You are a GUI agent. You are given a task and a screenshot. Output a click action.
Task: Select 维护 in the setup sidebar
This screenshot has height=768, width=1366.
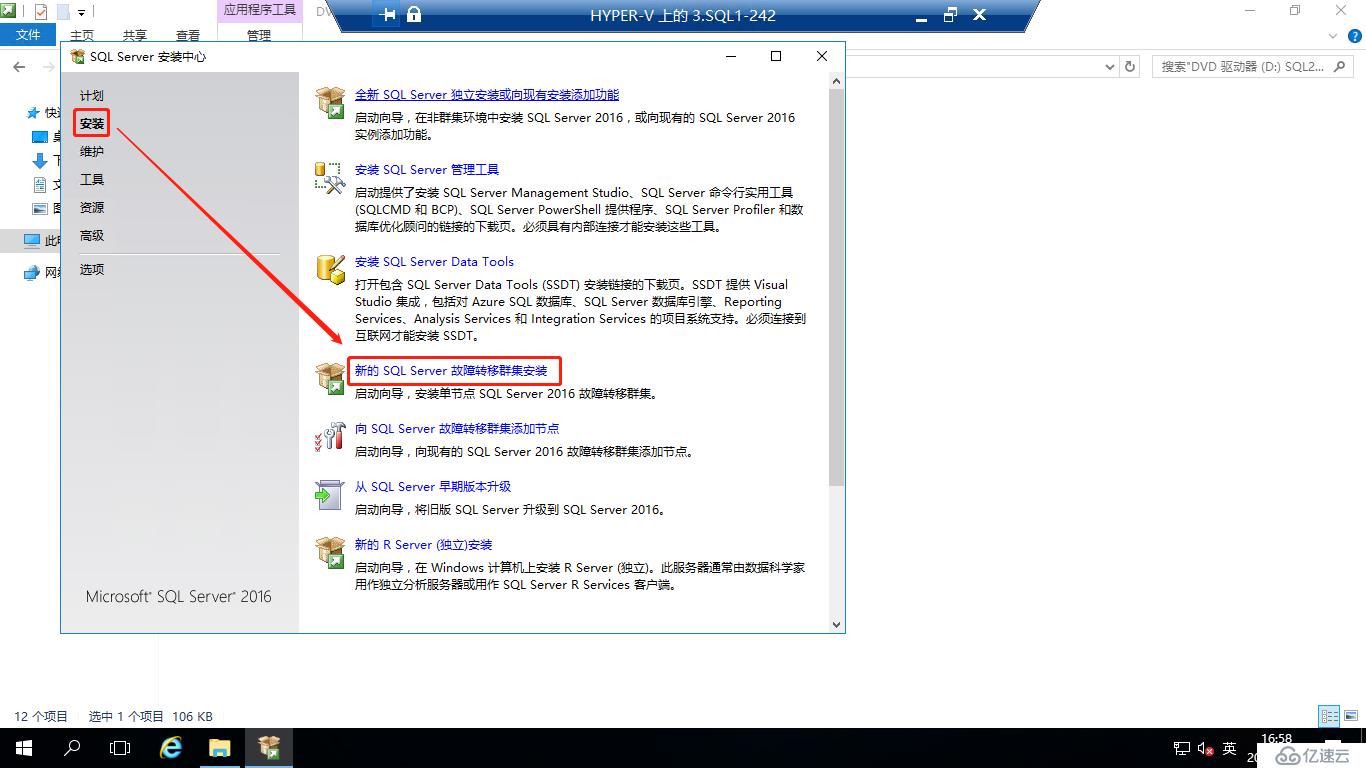(92, 152)
